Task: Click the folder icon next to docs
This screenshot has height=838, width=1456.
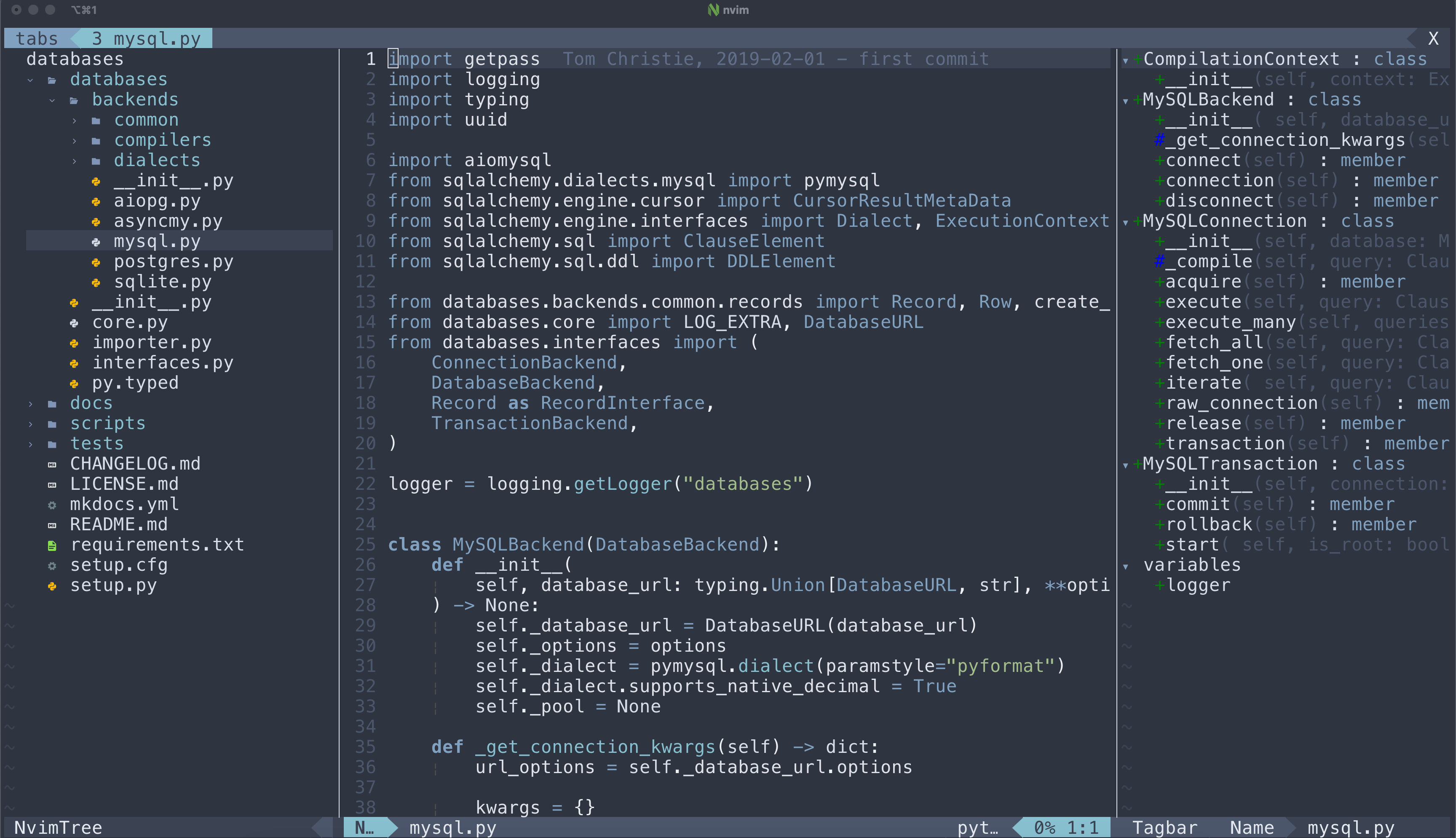Action: 52,403
